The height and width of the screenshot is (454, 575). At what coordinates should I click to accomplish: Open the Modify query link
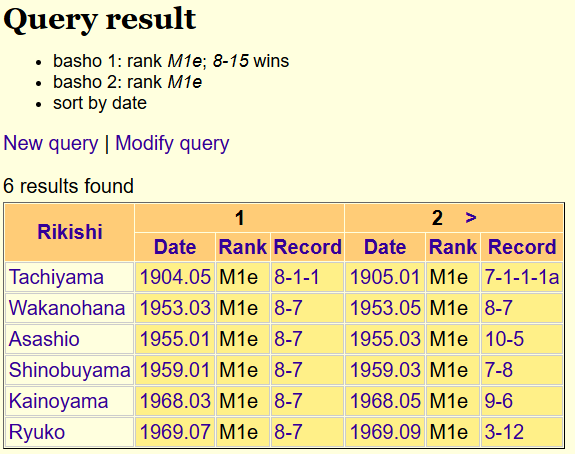(x=172, y=143)
